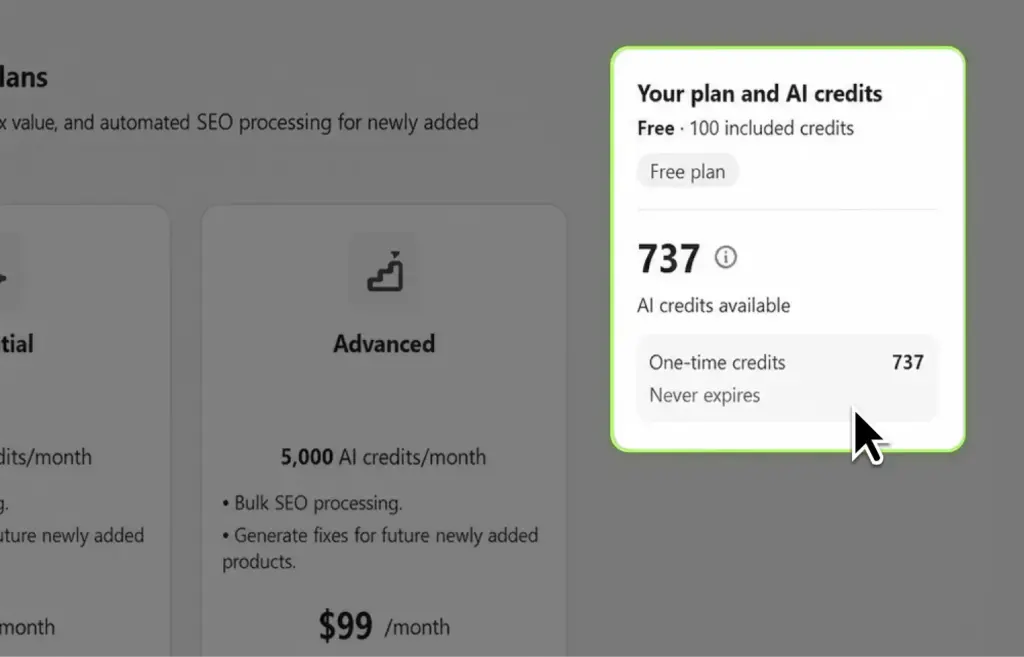The image size is (1024, 657).
Task: Click the Generate fixes for future products bullet
Action: point(380,548)
